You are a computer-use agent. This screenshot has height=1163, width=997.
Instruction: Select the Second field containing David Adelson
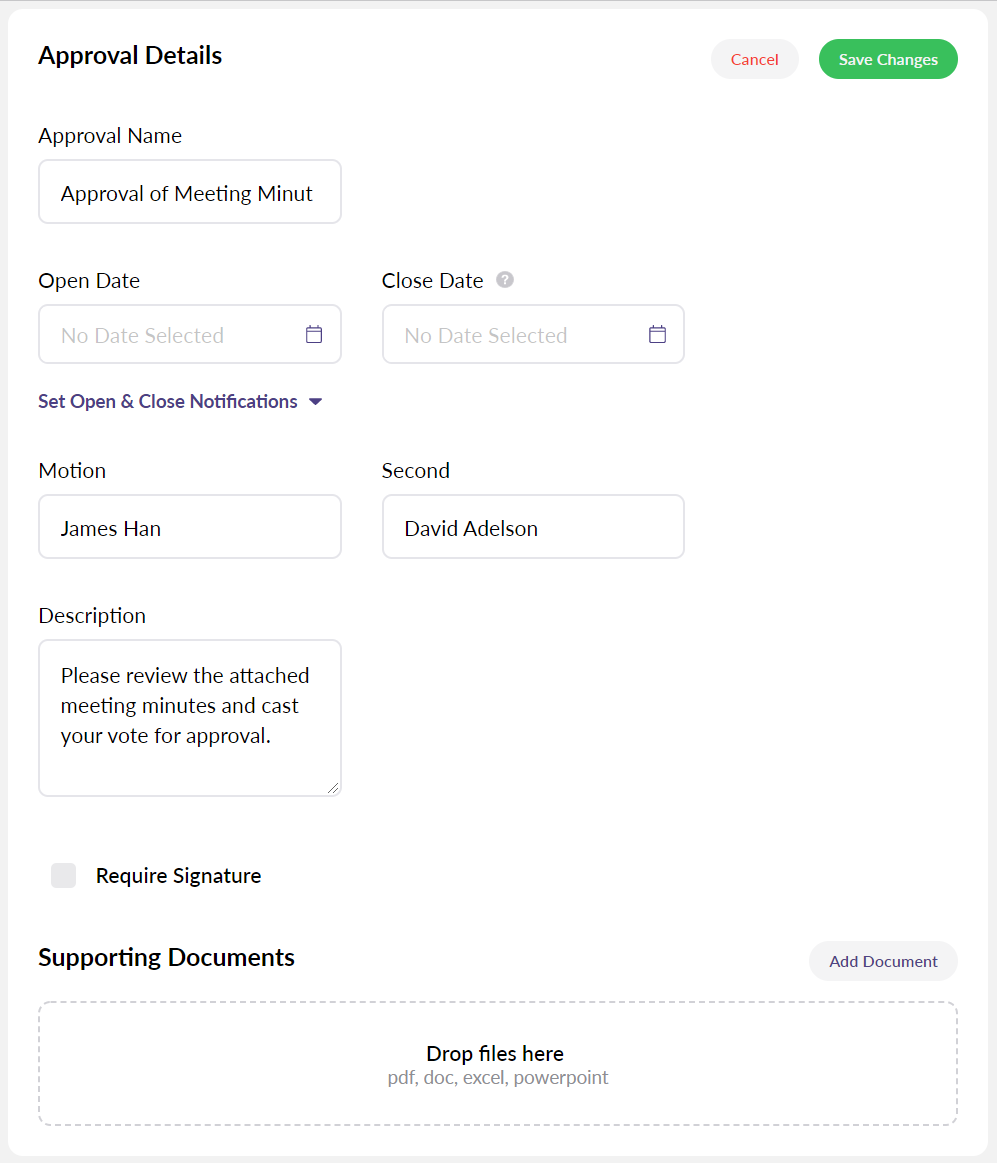point(532,528)
